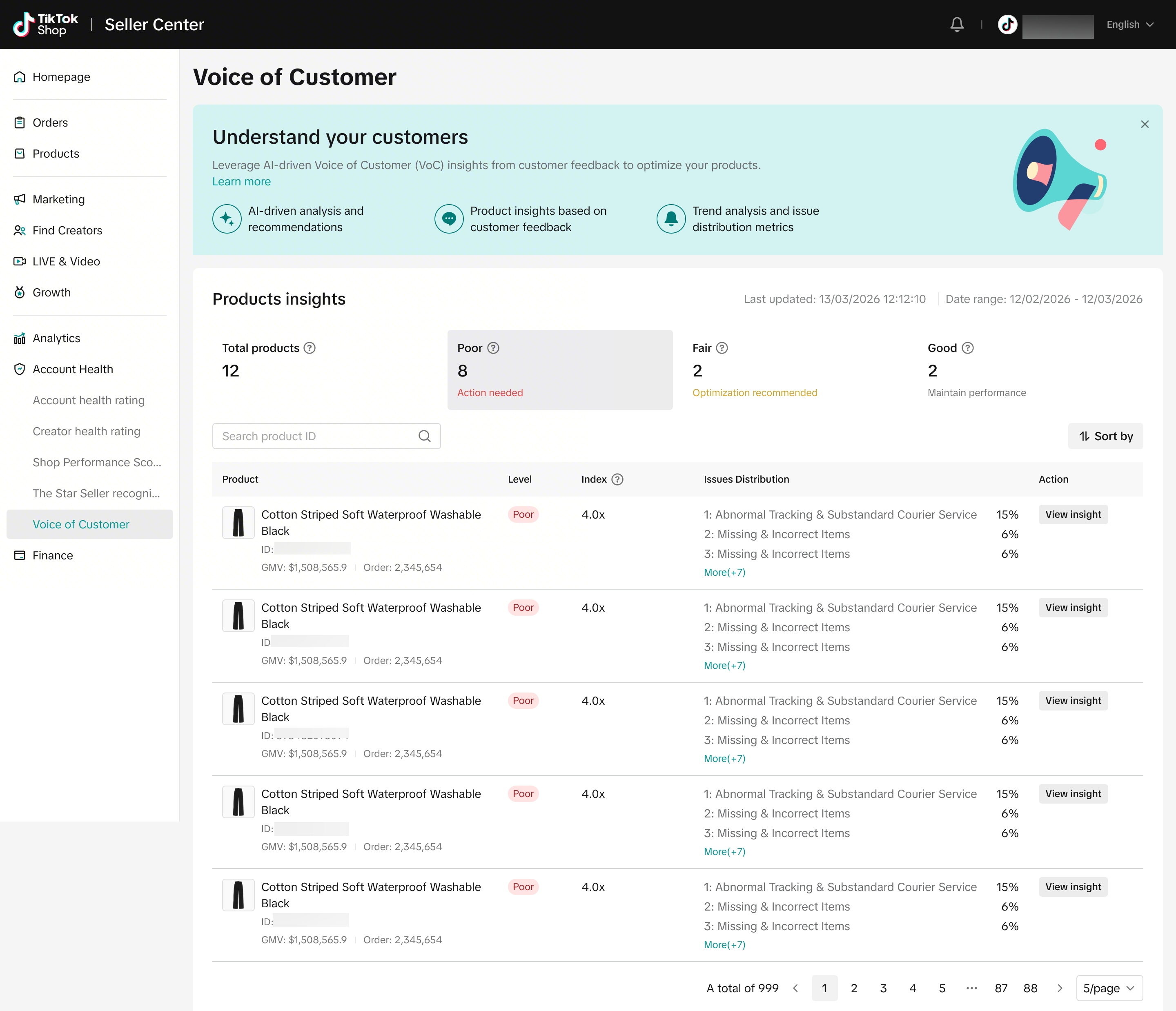Click the second product's pants thumbnail
Image resolution: width=1176 pixels, height=1011 pixels.
(x=238, y=616)
